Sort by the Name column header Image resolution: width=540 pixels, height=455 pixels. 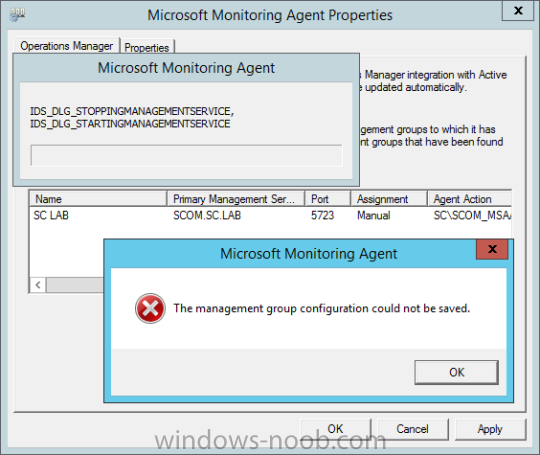pyautogui.click(x=98, y=199)
